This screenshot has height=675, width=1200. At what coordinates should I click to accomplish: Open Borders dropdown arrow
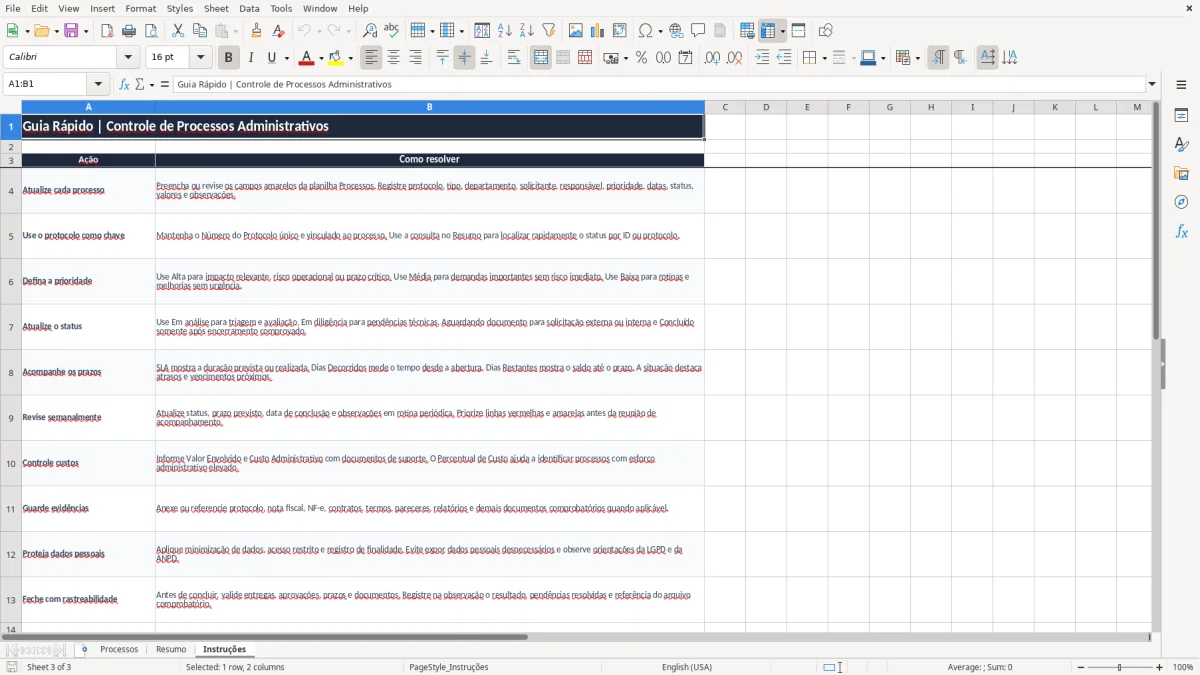coord(823,58)
